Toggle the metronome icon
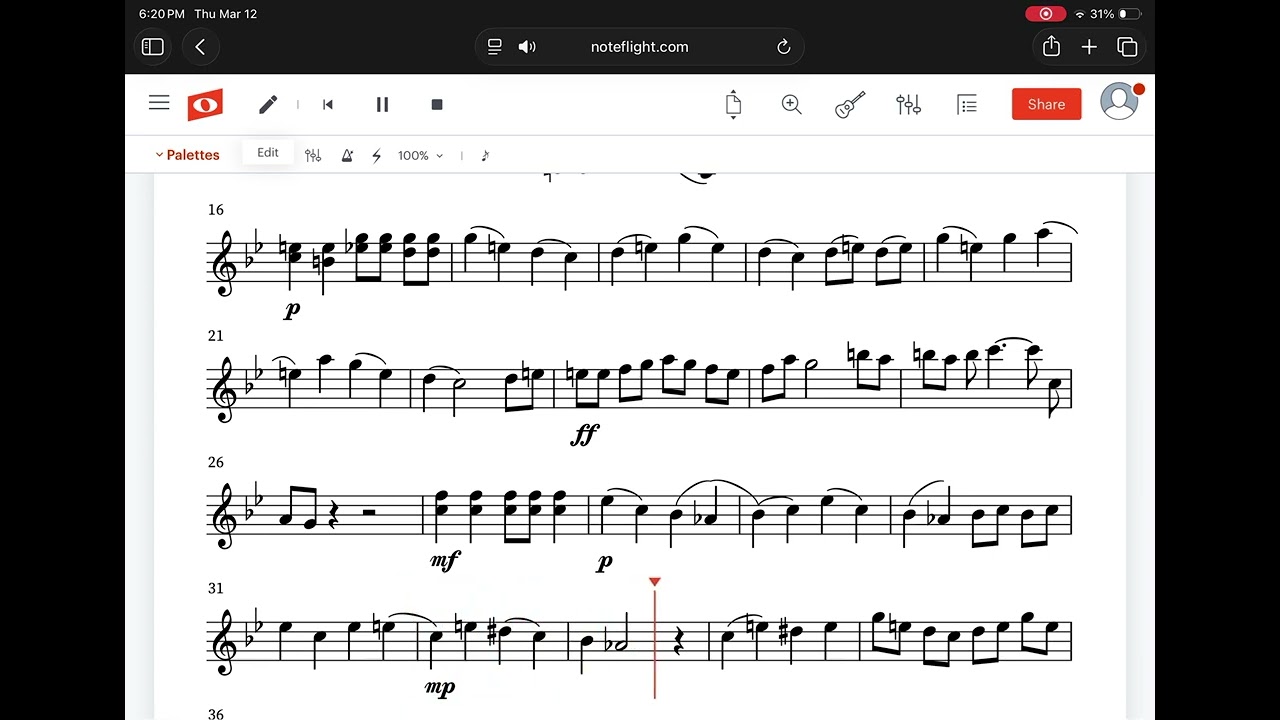The image size is (1280, 720). [347, 155]
